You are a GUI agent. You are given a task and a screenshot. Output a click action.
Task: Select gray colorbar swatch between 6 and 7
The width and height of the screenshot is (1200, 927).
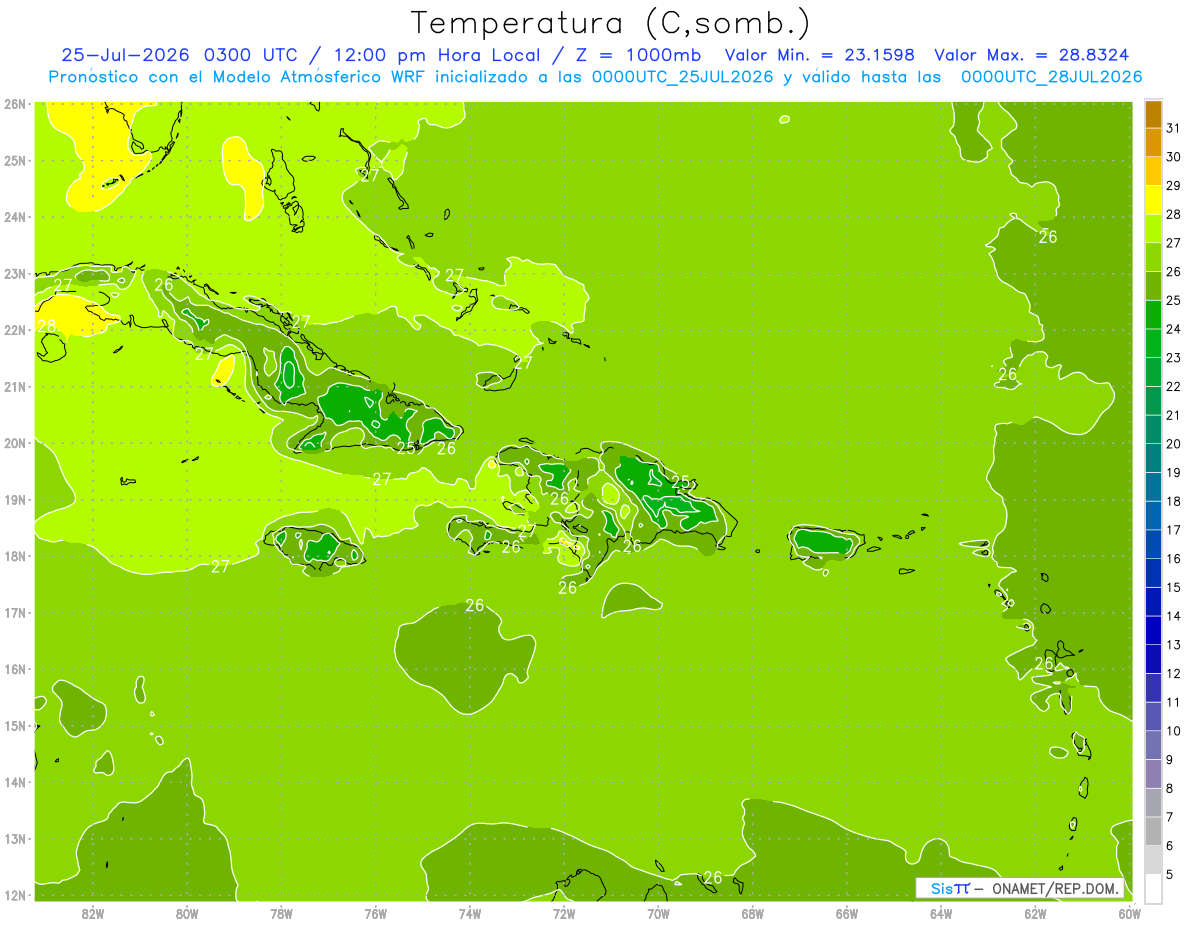(x=1153, y=830)
